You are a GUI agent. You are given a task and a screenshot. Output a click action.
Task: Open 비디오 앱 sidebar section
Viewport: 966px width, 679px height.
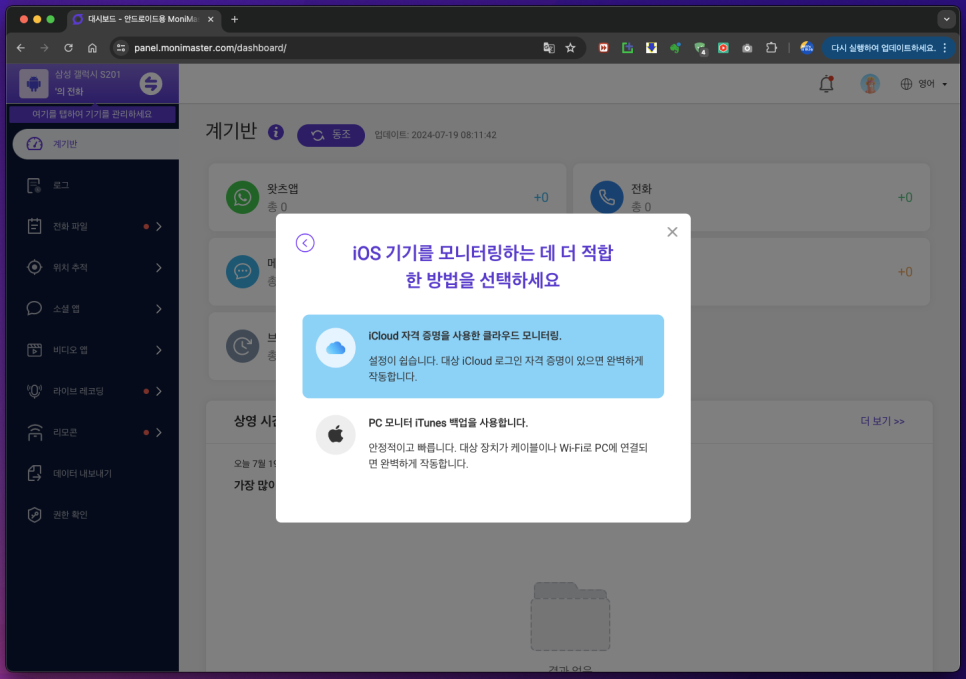click(x=92, y=350)
